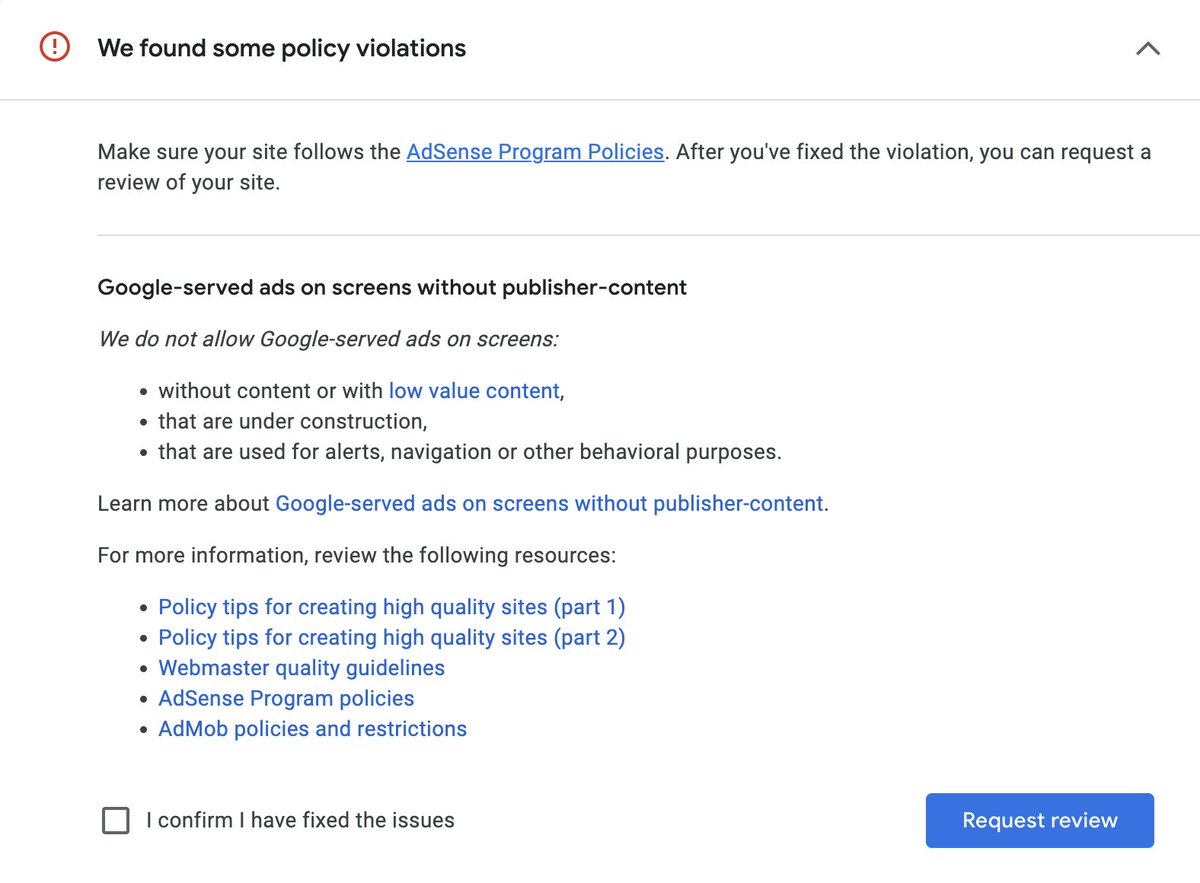
Task: Open the Google-served ads learn more link
Action: [x=549, y=503]
